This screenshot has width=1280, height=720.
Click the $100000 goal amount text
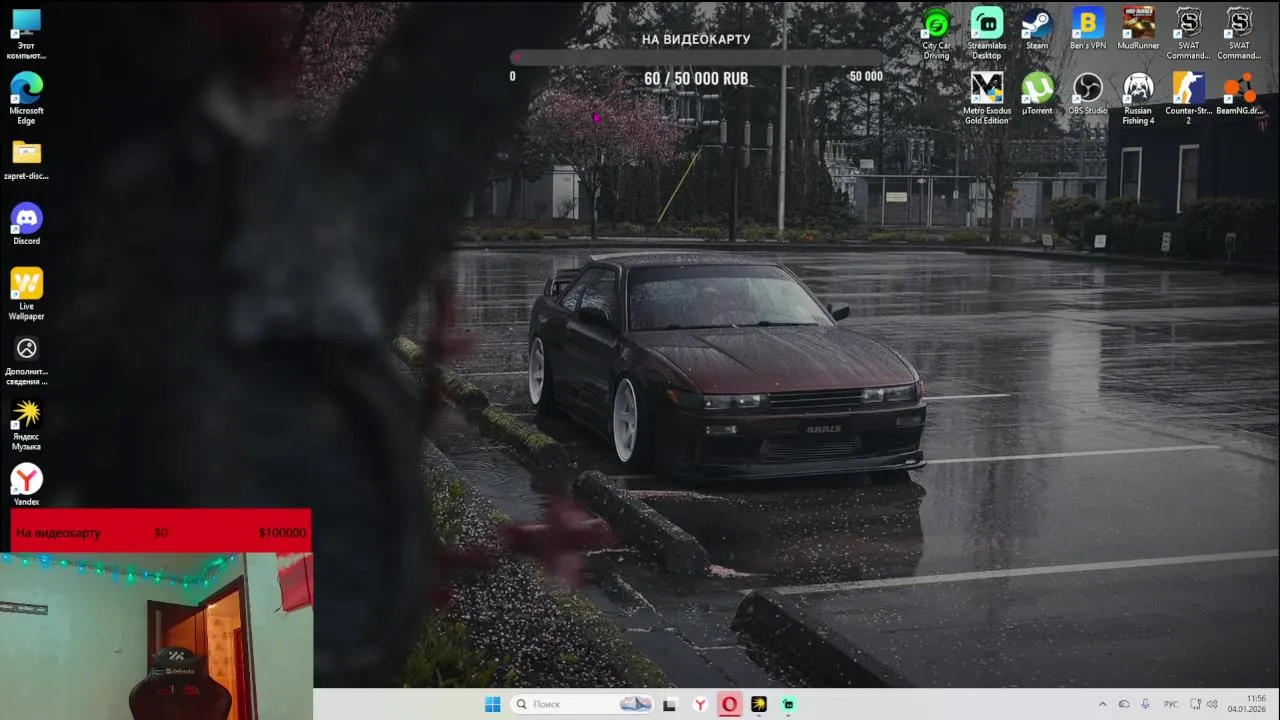(x=282, y=533)
